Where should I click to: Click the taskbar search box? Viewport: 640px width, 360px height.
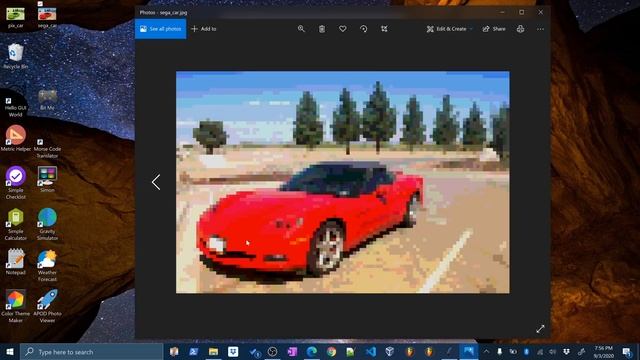pos(91,352)
